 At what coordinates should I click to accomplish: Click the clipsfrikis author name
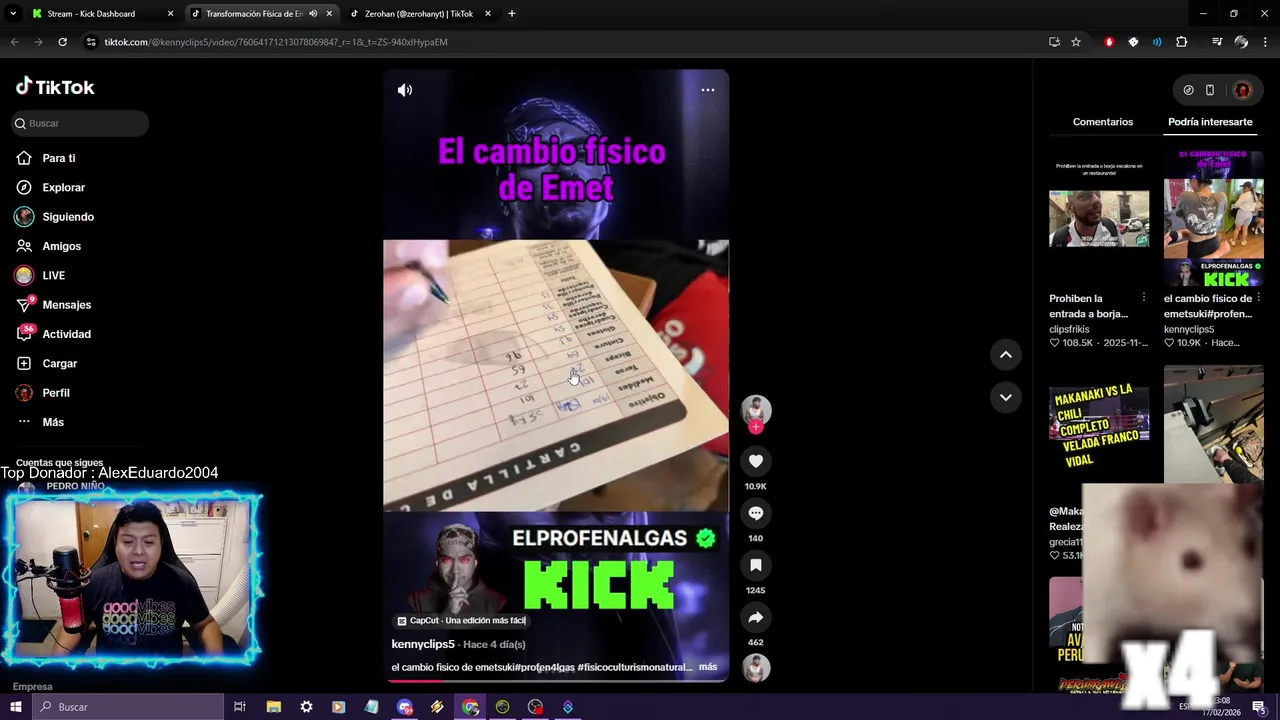(x=1071, y=329)
